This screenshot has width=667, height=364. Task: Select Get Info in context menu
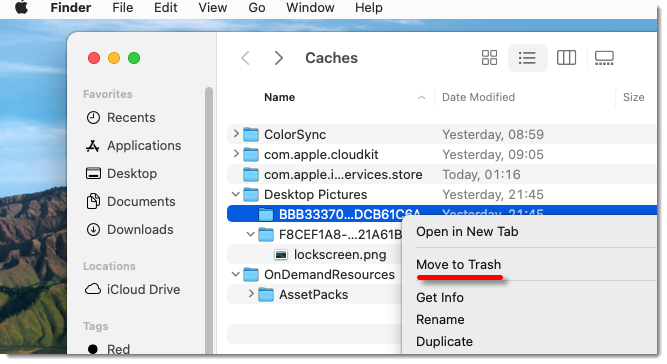coord(440,297)
